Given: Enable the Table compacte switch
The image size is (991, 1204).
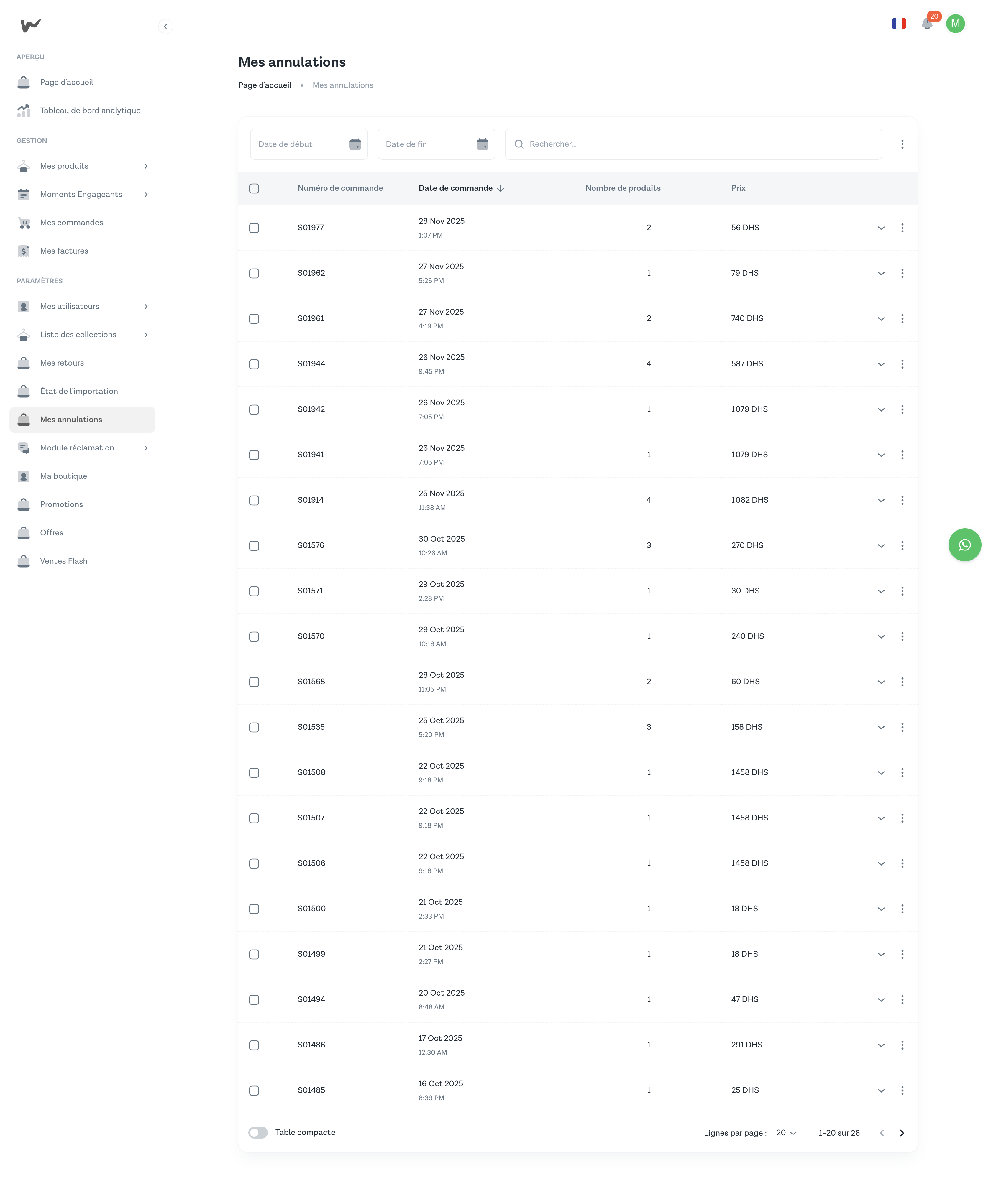Looking at the screenshot, I should 258,1133.
